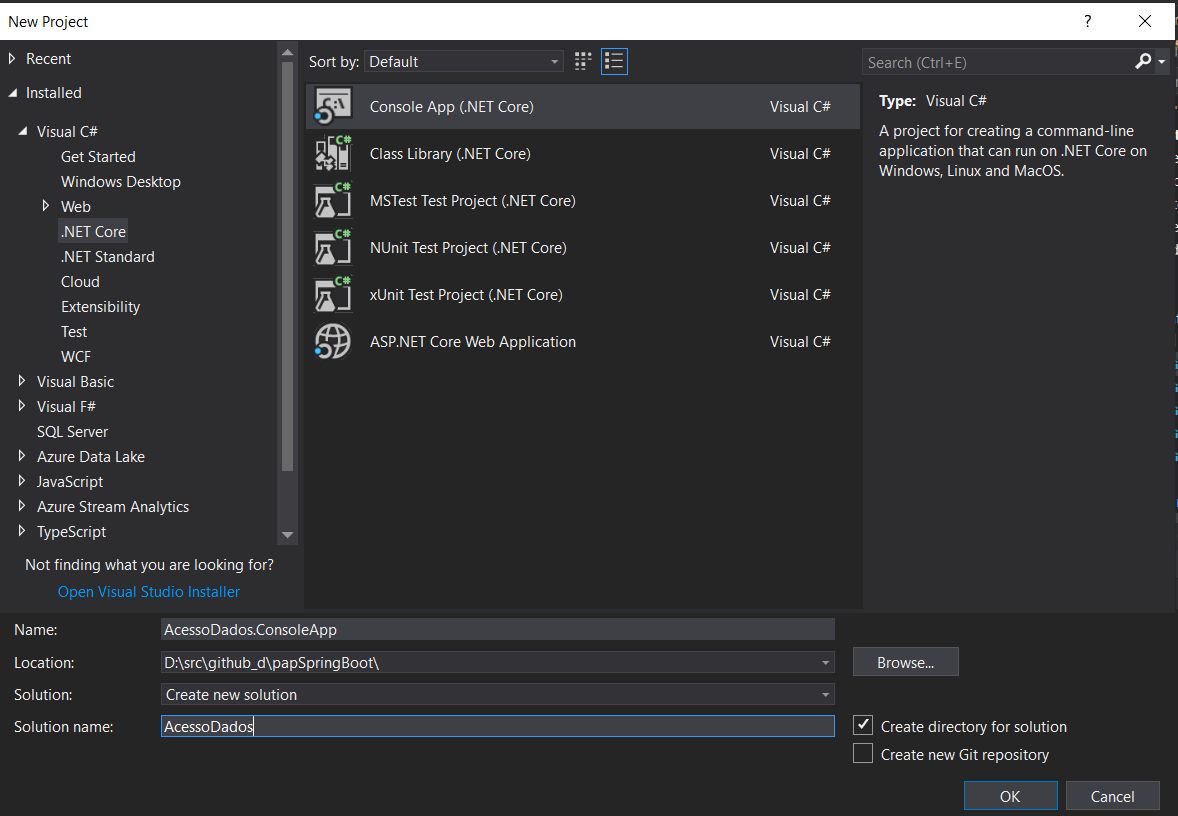The width and height of the screenshot is (1178, 816).
Task: Collapse the Visual C# node
Action: click(23, 131)
